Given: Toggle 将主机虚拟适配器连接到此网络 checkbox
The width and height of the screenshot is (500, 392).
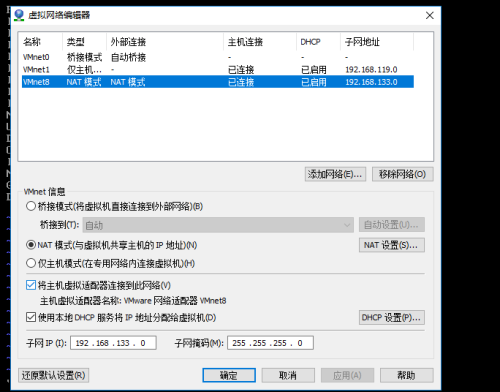Looking at the screenshot, I should pyautogui.click(x=31, y=285).
